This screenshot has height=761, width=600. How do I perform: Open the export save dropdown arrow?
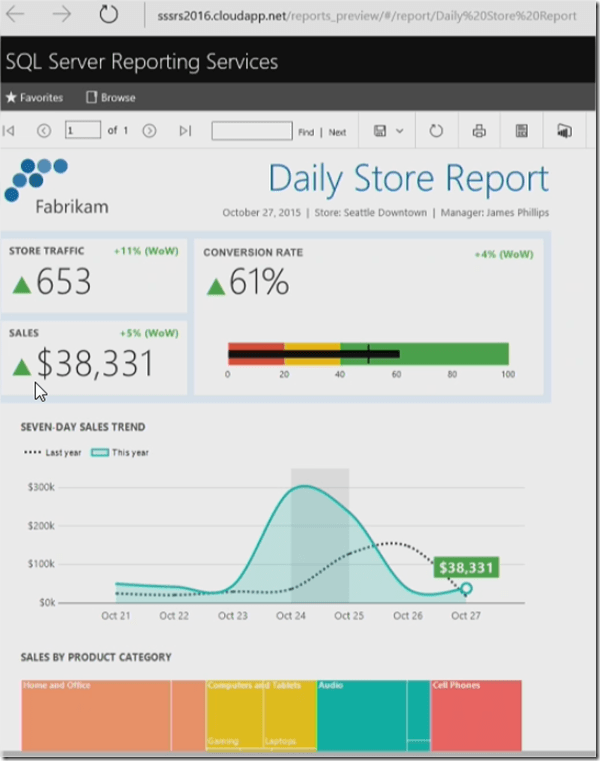[400, 131]
